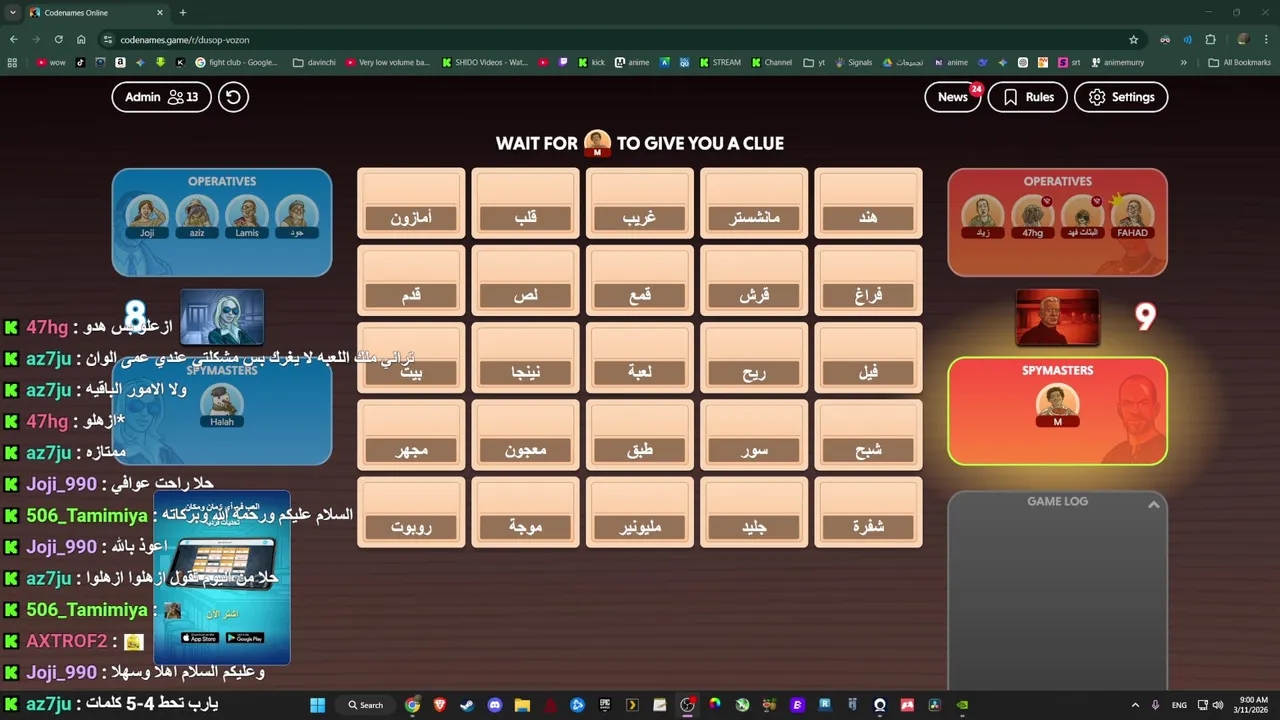1280x720 pixels.
Task: Click the فراغ word card
Action: pyautogui.click(x=868, y=281)
